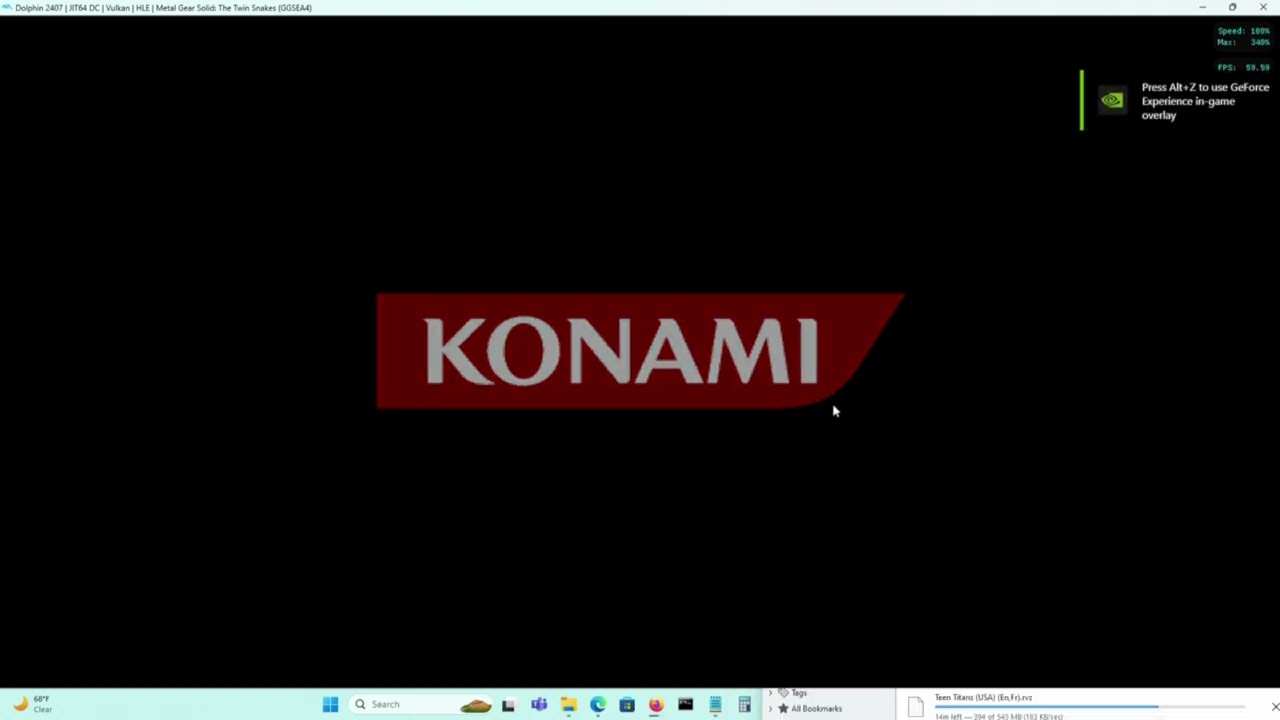
Task: Cancel the Teen Titans download
Action: pyautogui.click(x=1274, y=706)
